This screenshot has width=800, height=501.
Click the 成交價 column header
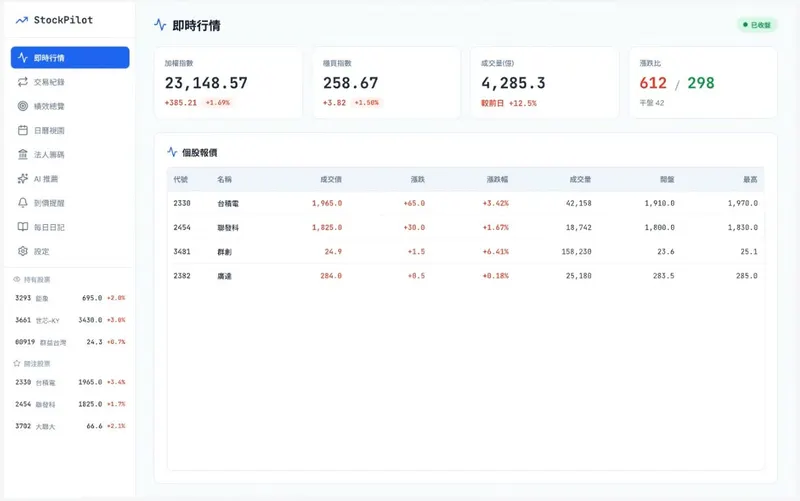tap(331, 179)
